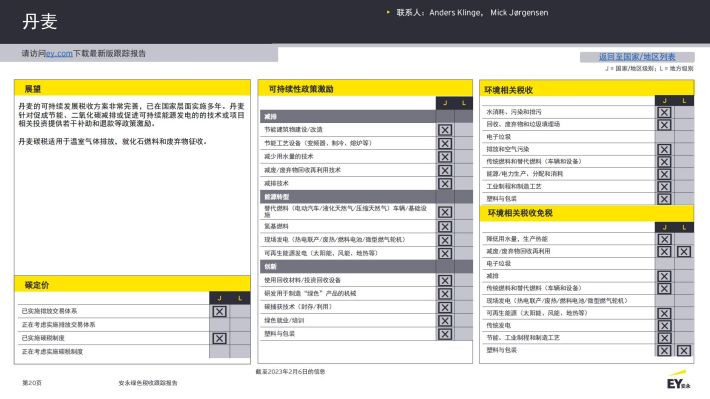Toggle J checkbox for 排放和空气污染
Screen dimensions: 710x399
[x=664, y=149]
